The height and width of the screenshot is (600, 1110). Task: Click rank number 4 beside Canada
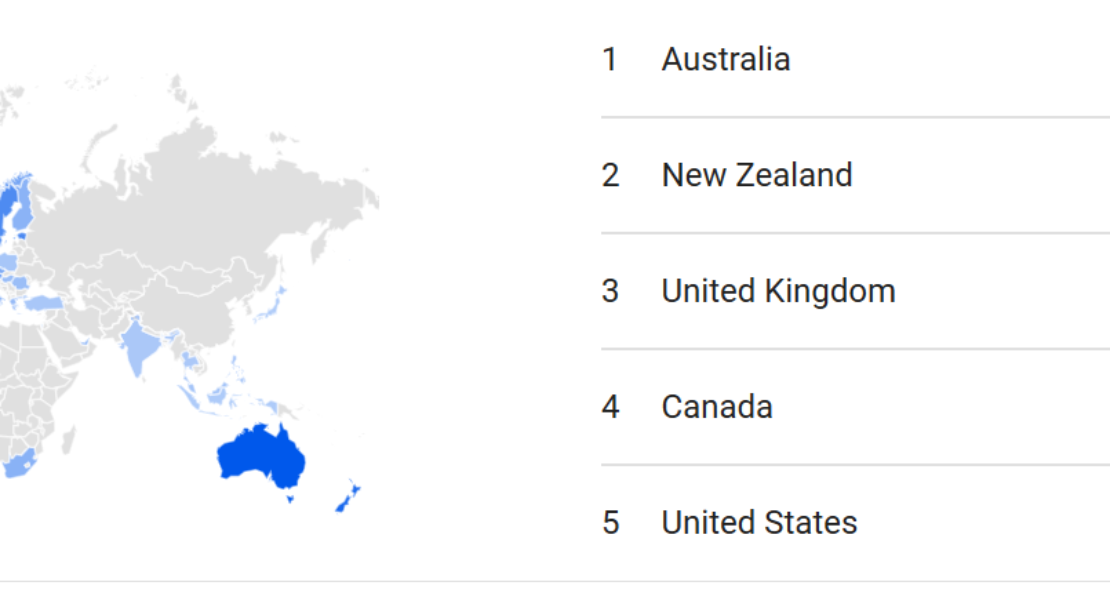pyautogui.click(x=610, y=407)
